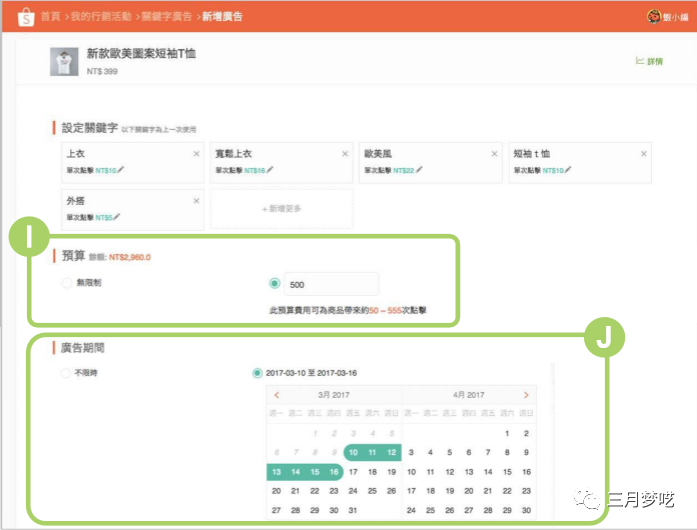
Task: Click the user avatar icon
Action: (x=654, y=16)
